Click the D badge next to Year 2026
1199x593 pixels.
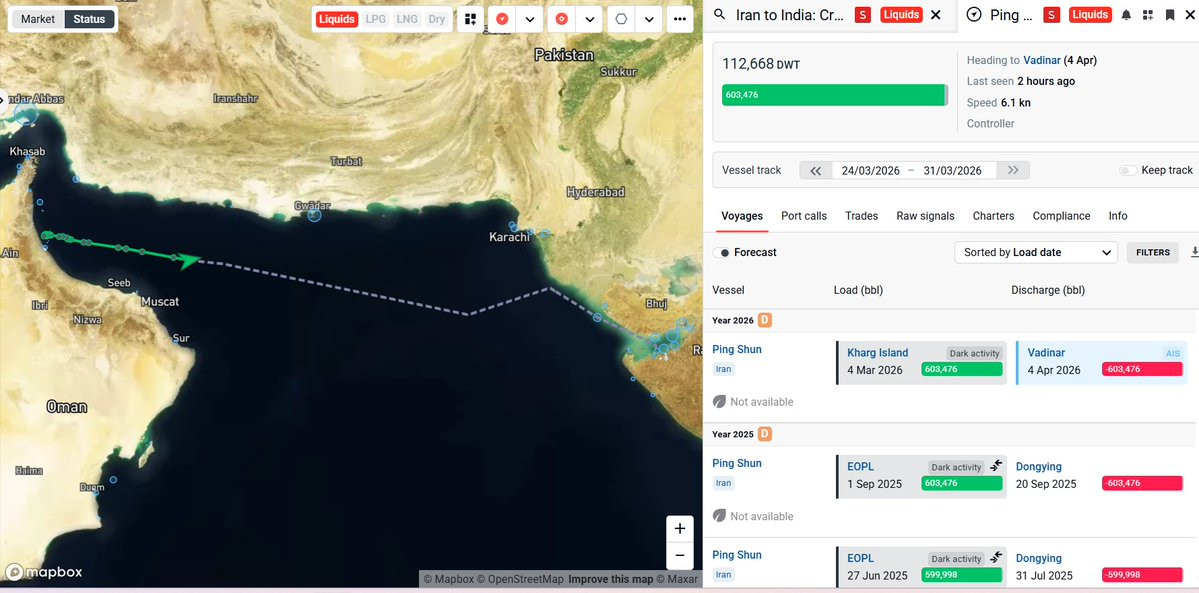765,320
